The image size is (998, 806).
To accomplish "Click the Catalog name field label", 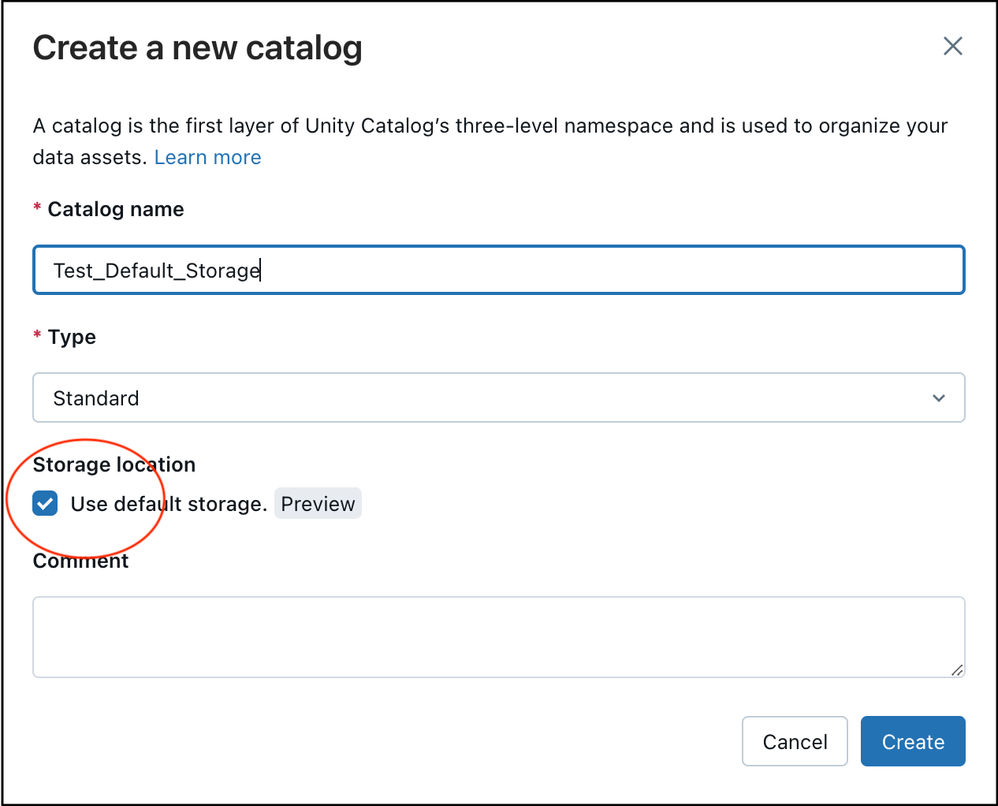I will click(115, 209).
